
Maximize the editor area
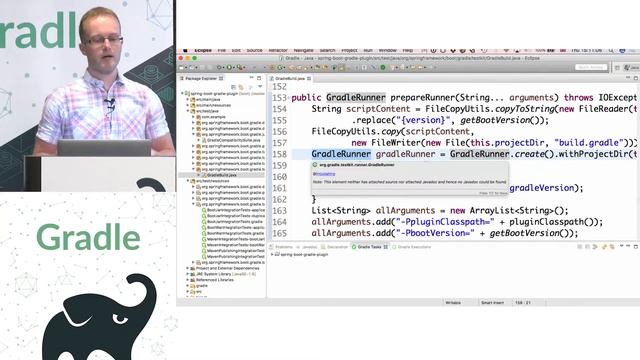click(636, 78)
